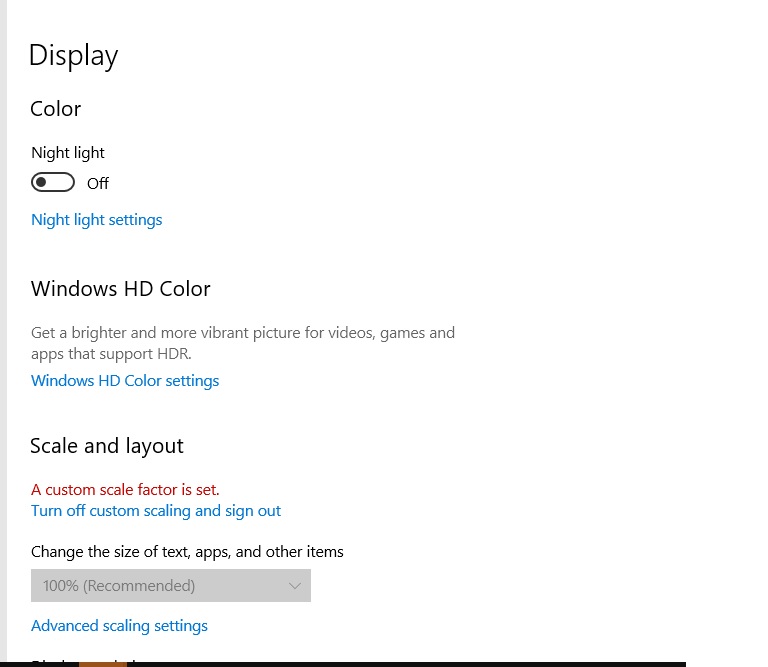The height and width of the screenshot is (667, 768).
Task: Click the 'Change the size of text' label
Action: 187,552
